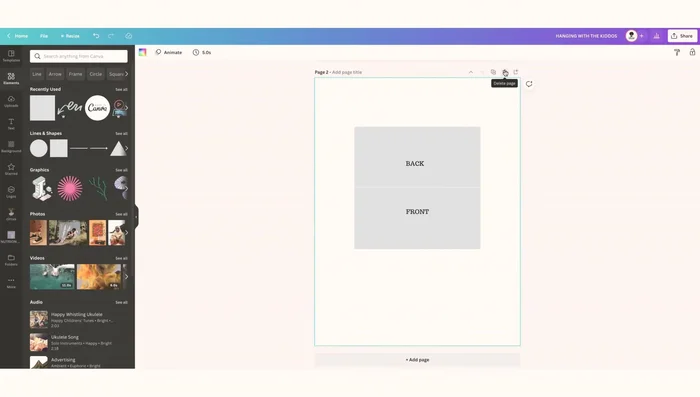Open the Starred sidebar tab
The width and height of the screenshot is (700, 397).
click(11, 169)
